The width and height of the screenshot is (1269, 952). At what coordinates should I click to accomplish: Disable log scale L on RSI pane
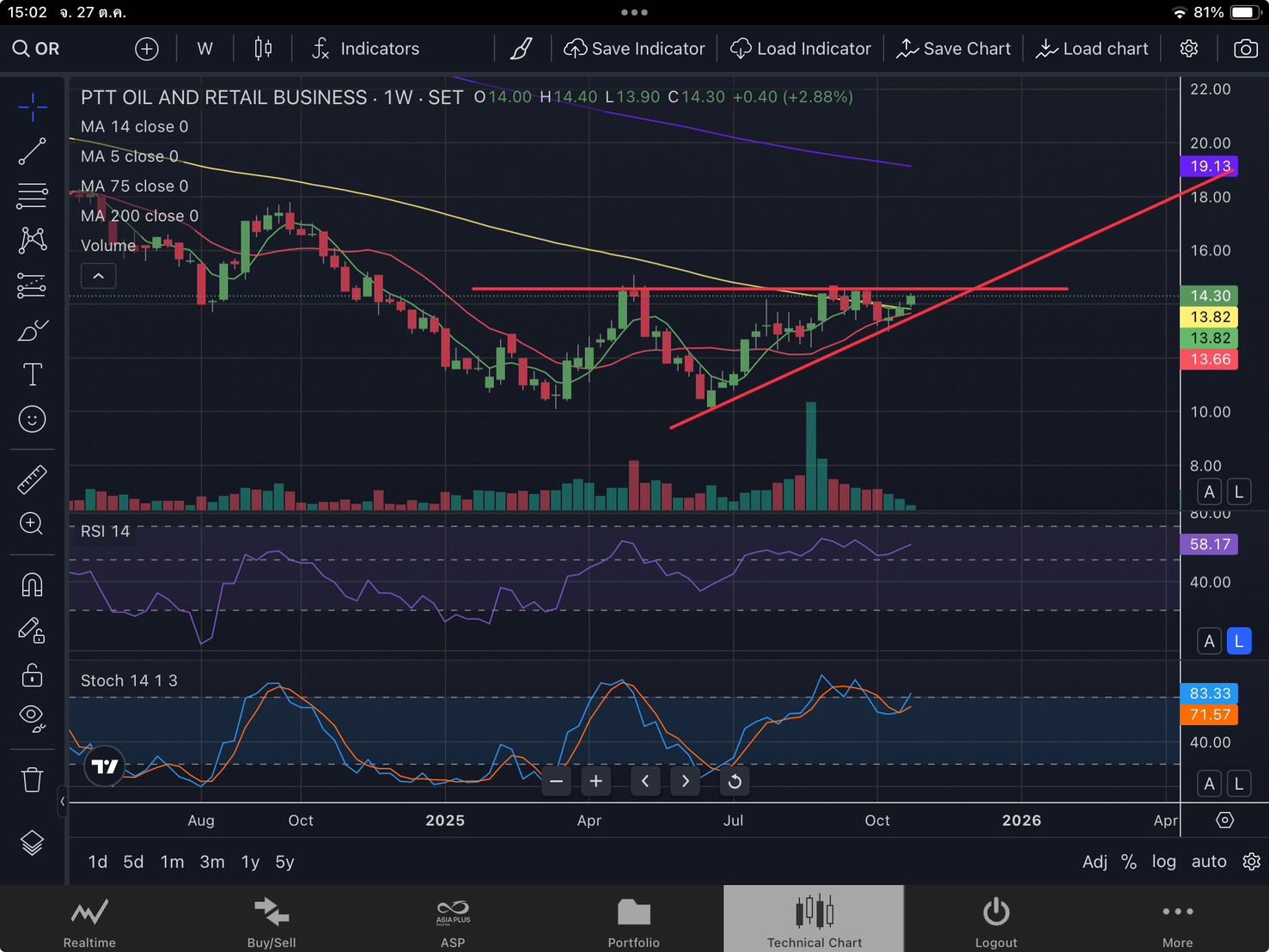(1238, 641)
